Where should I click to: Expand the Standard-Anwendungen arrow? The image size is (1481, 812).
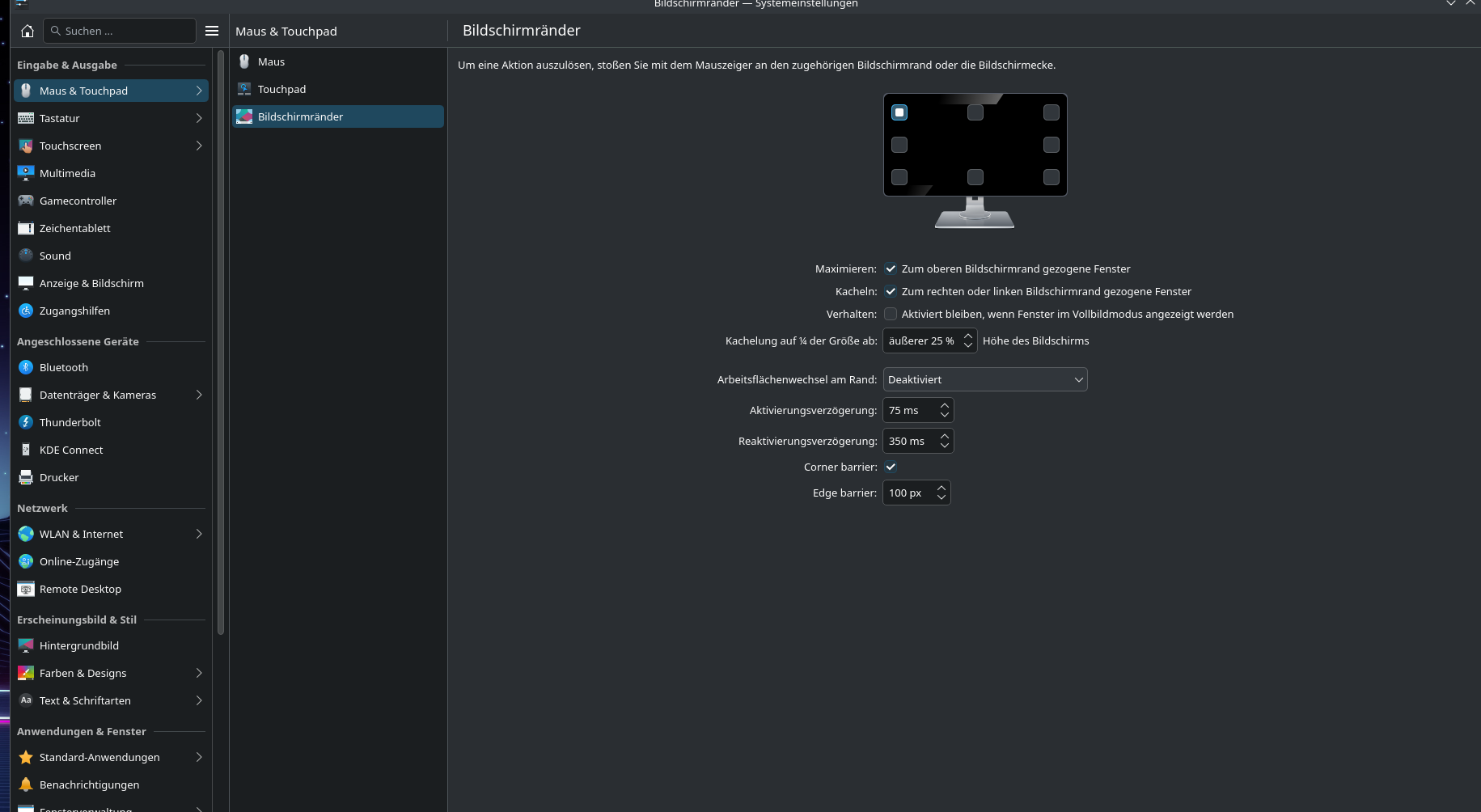(x=199, y=757)
